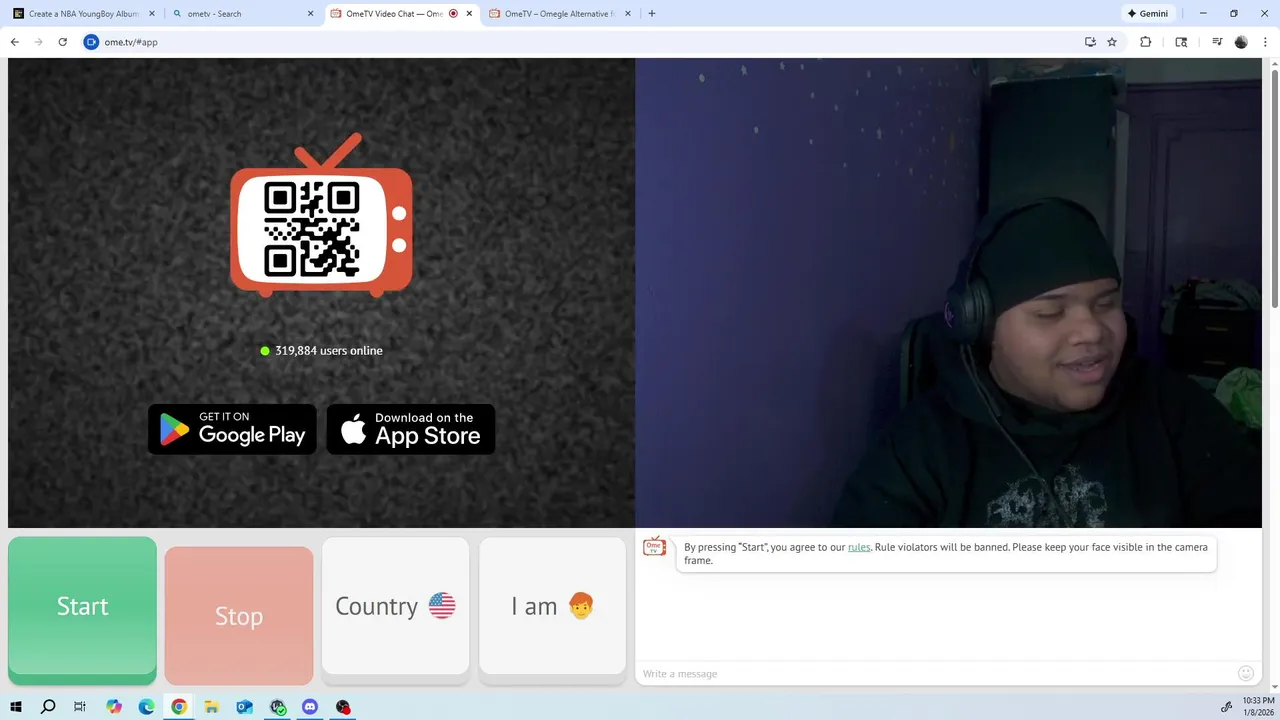
Task: Open the recording app icon in the taskbar
Action: click(343, 707)
